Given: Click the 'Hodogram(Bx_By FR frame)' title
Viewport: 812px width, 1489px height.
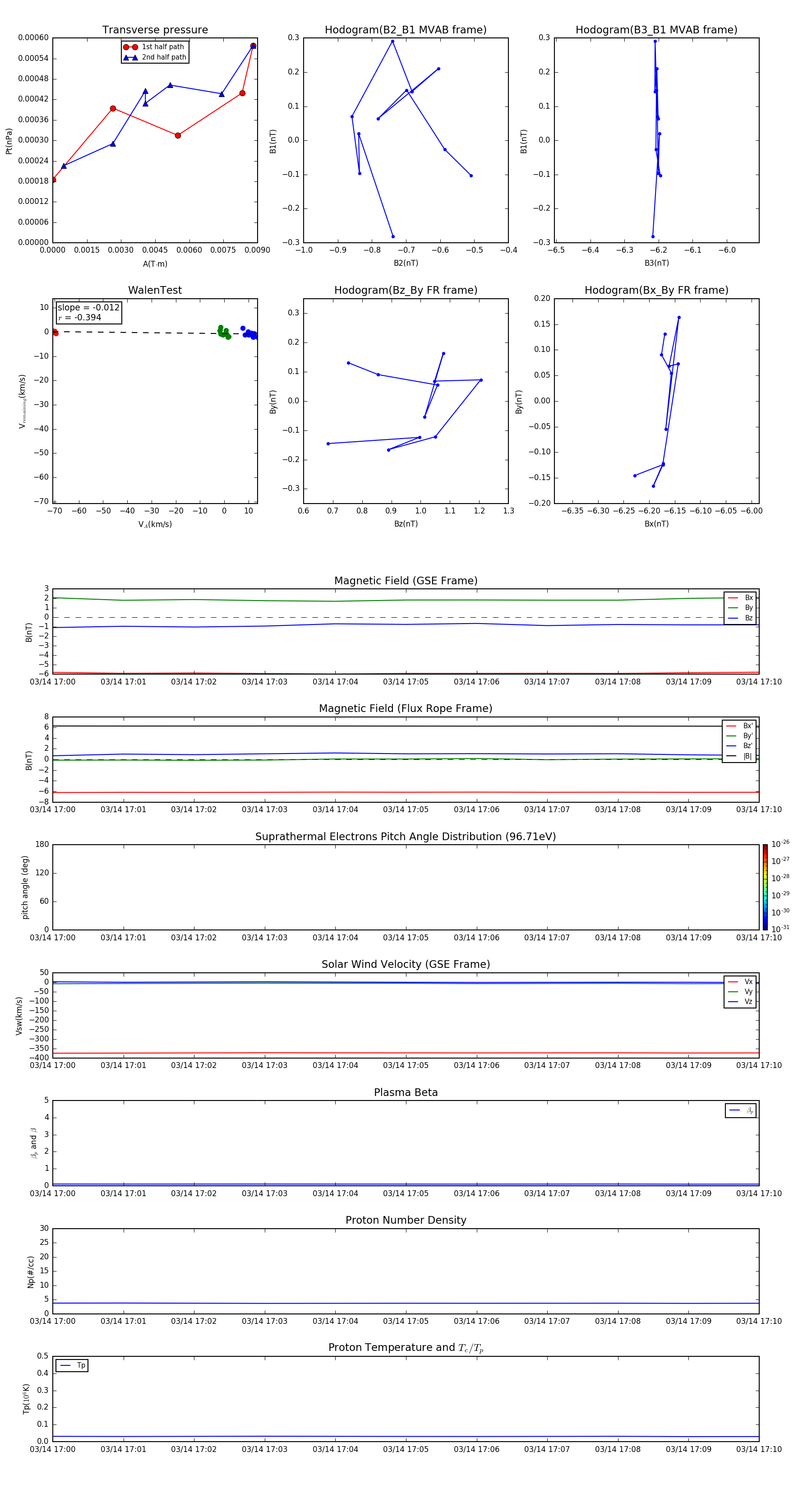Looking at the screenshot, I should click(x=656, y=290).
